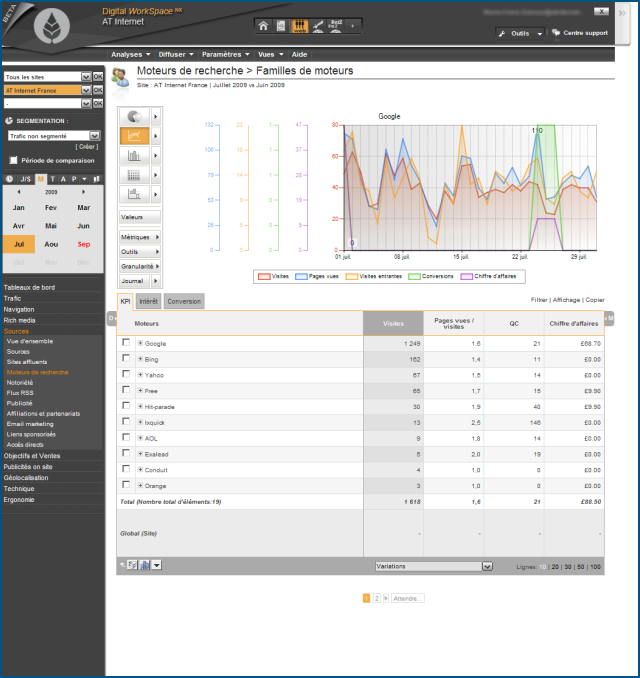The height and width of the screenshot is (678, 640).
Task: Click the segmentation pie icon
Action: (9, 121)
